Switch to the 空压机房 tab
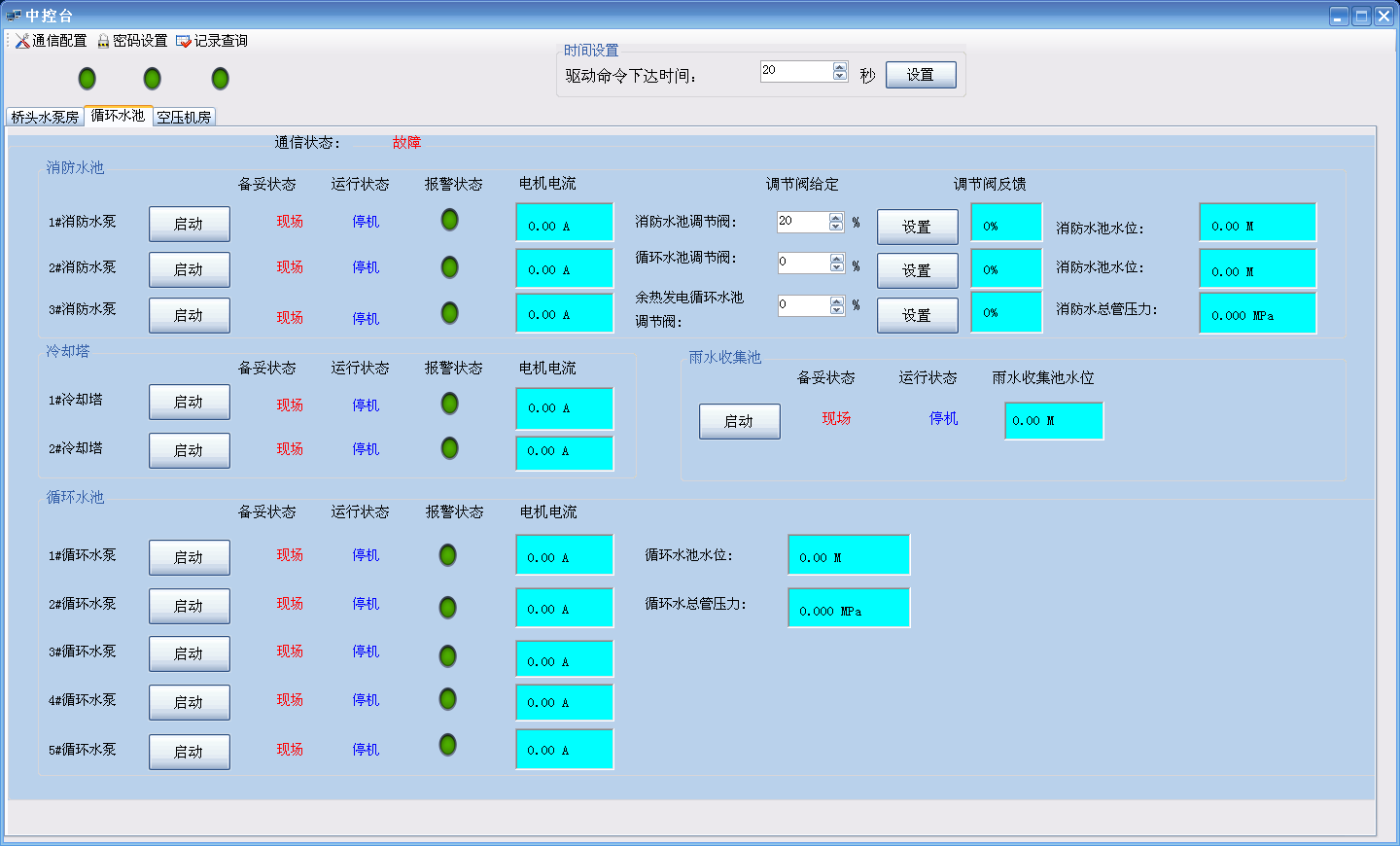The height and width of the screenshot is (846, 1400). coord(184,117)
